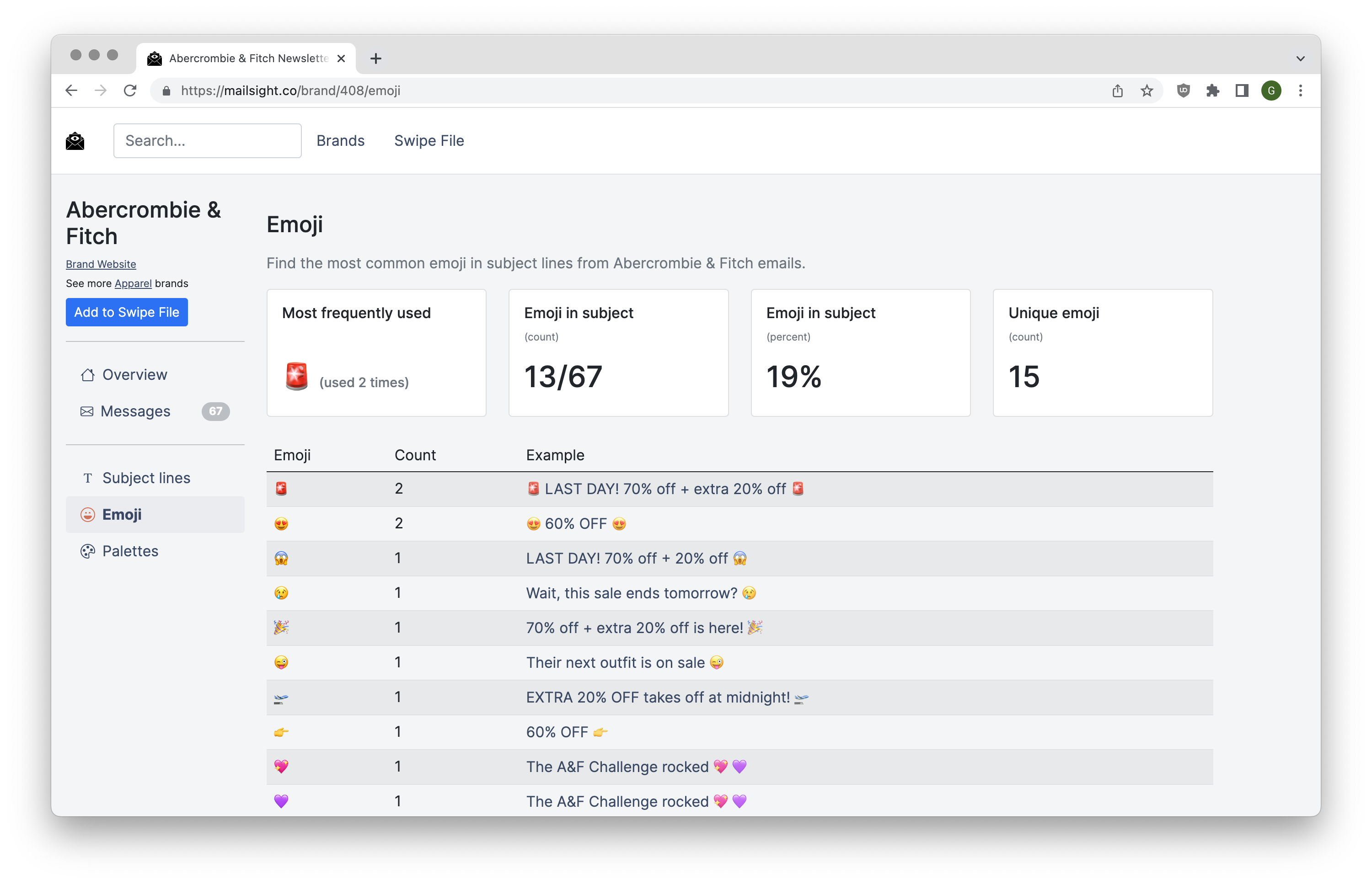Click 'Their next outfit is on sale' example
Screen dimensions: 1372x884
pyautogui.click(x=625, y=662)
